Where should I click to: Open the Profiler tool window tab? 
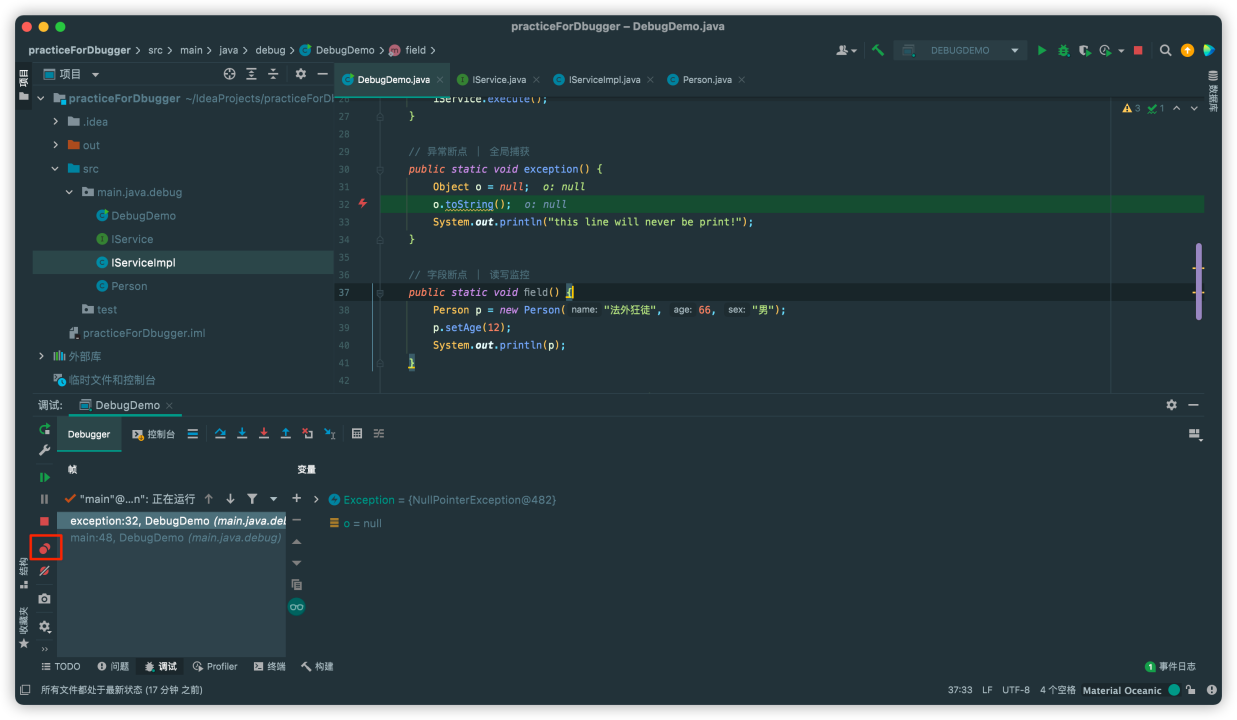[x=215, y=666]
